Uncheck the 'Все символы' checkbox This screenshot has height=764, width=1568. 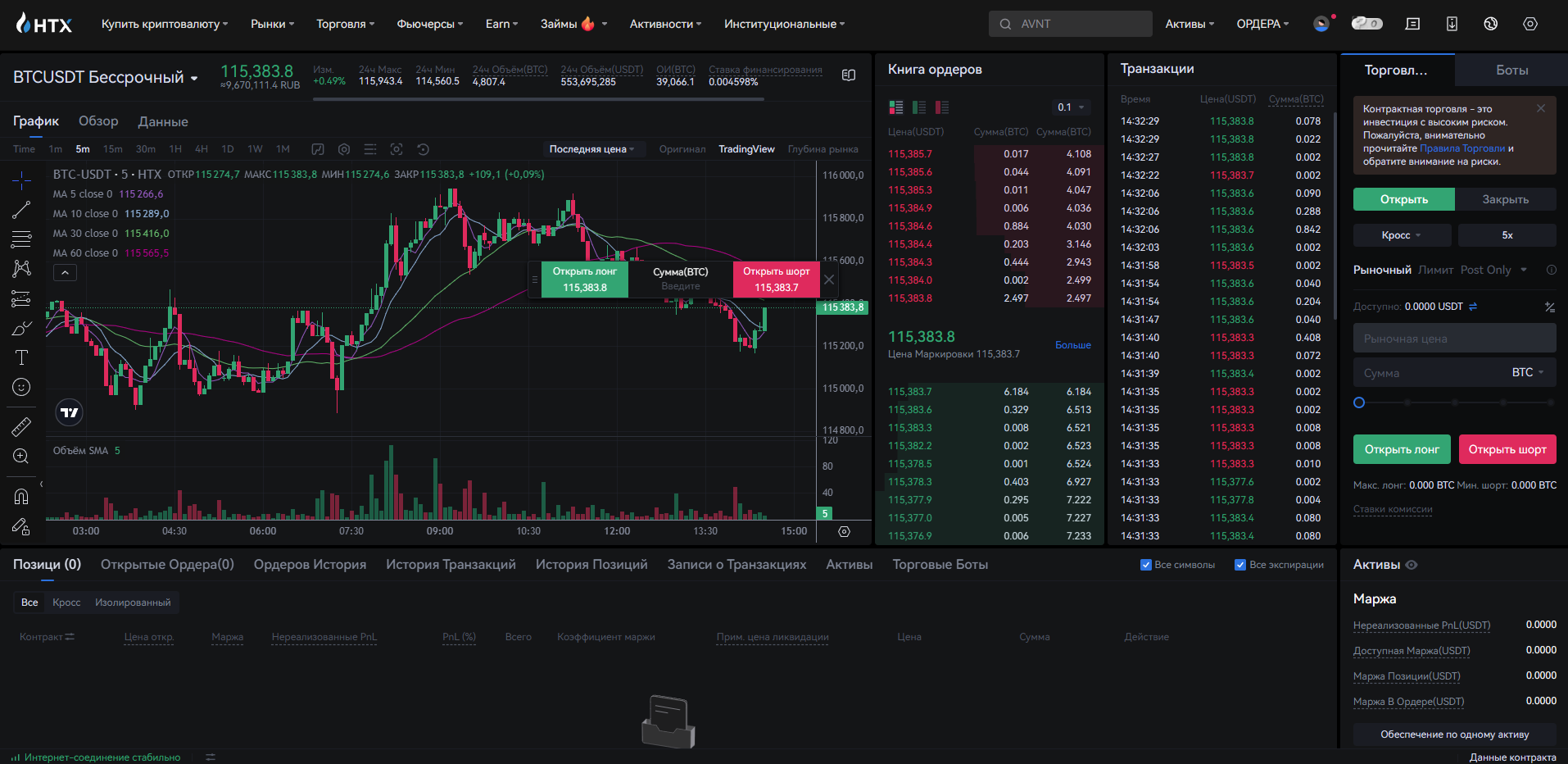(x=1146, y=565)
